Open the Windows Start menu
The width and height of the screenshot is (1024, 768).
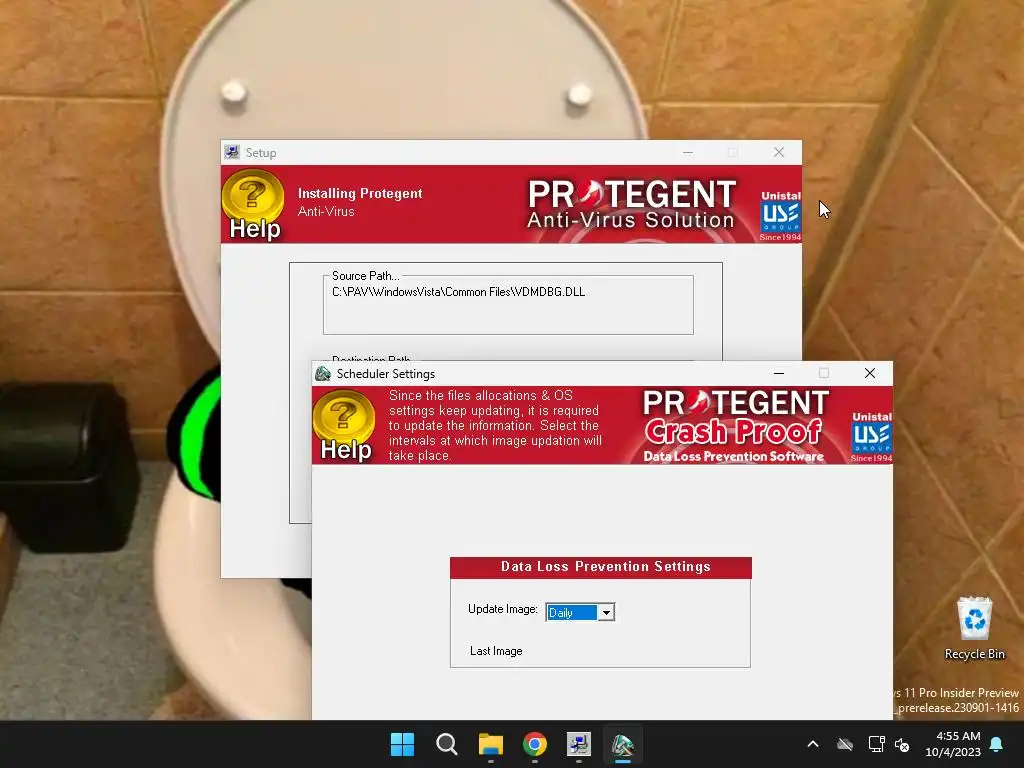[402, 744]
